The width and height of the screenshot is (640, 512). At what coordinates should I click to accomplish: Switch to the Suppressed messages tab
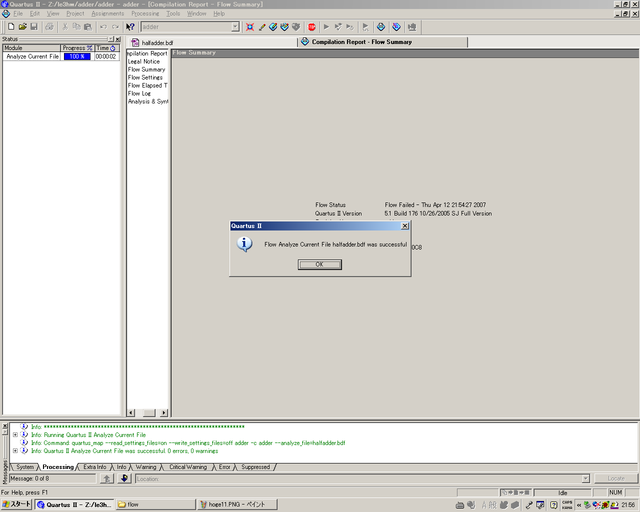pos(256,467)
